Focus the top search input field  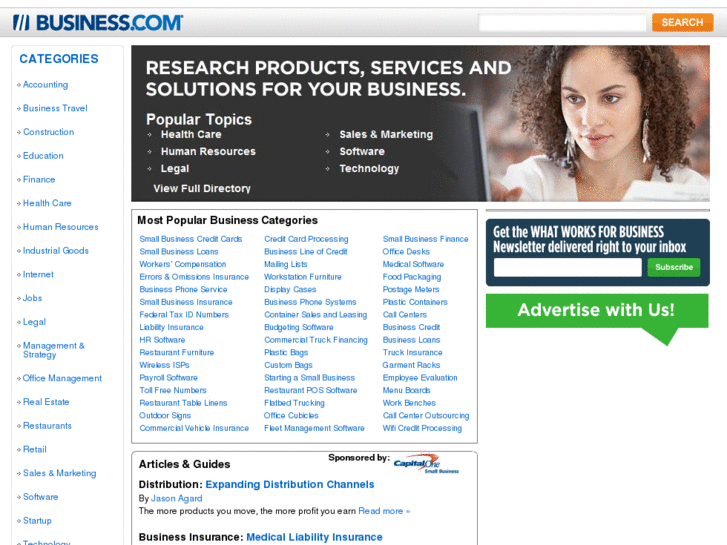(562, 22)
